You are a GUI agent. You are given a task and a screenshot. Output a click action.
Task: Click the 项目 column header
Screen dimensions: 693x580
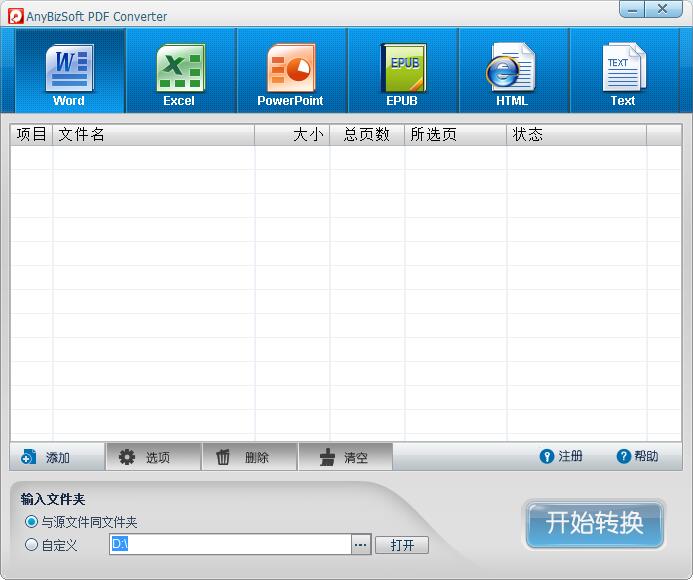point(31,134)
